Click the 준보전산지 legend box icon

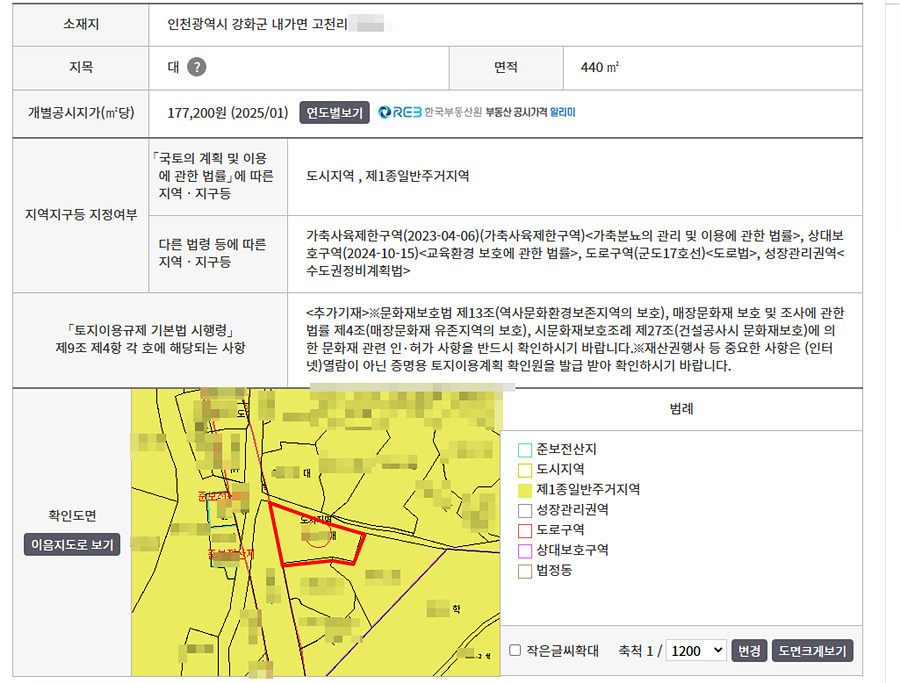pos(525,449)
